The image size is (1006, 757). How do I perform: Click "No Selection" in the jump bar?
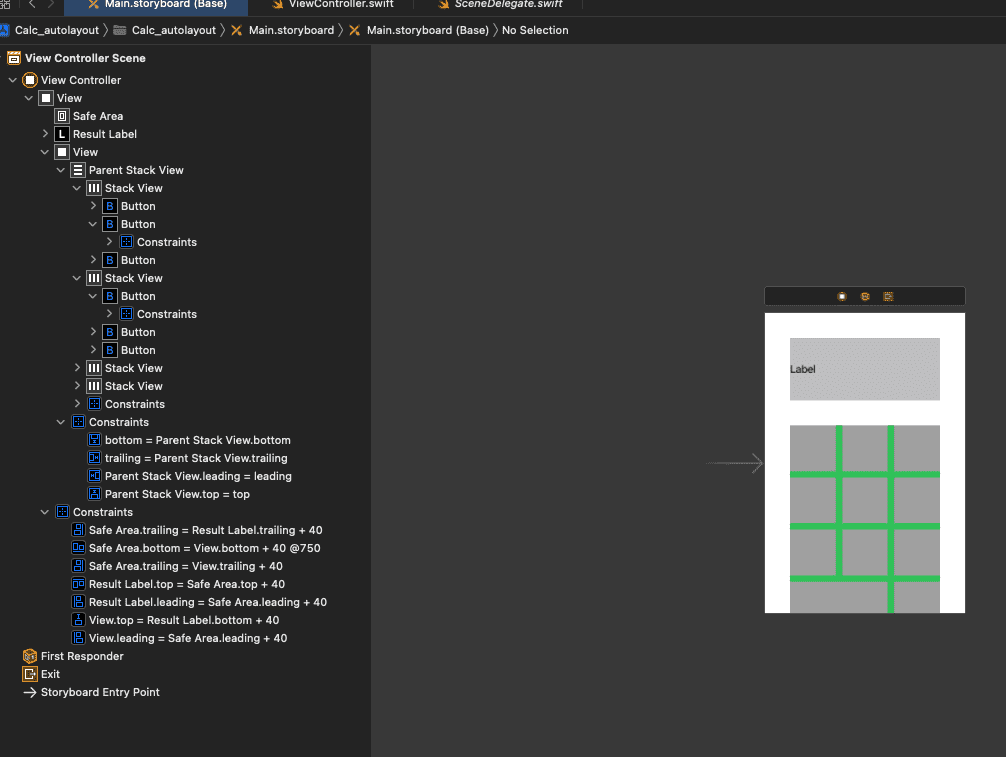pos(535,30)
